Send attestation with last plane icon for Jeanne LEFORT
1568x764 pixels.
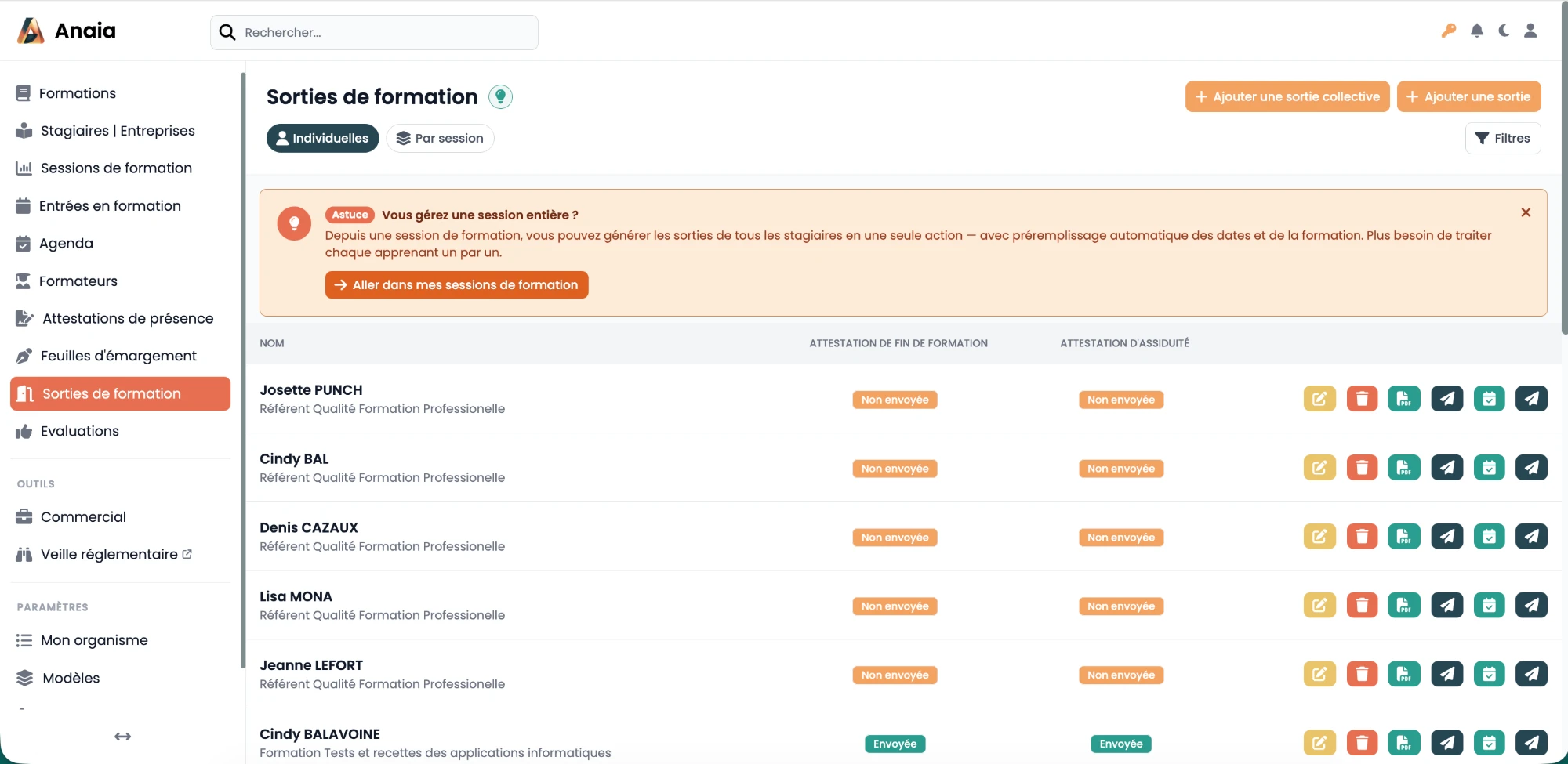(1531, 674)
